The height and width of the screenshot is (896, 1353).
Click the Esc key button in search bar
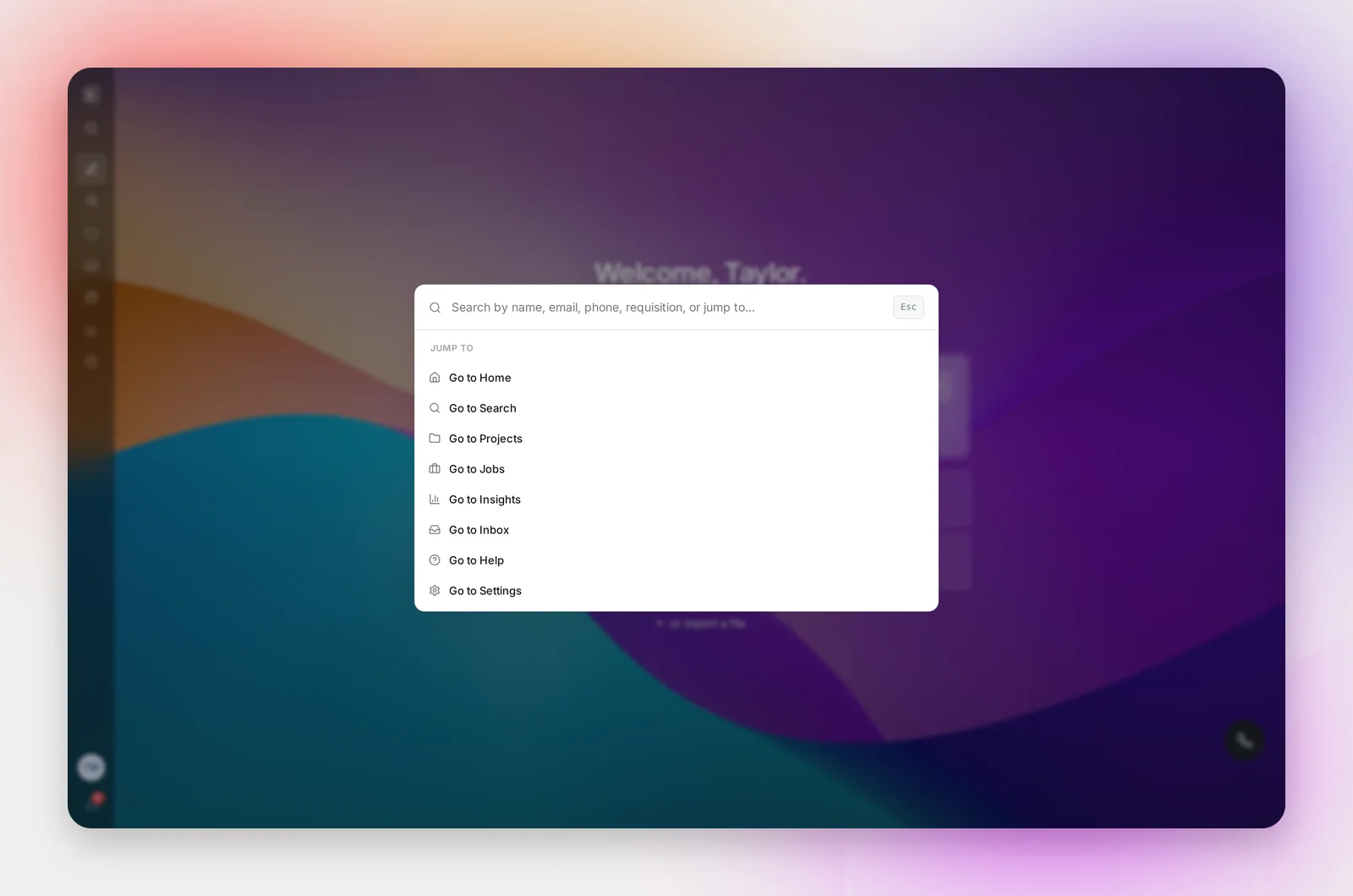click(908, 308)
